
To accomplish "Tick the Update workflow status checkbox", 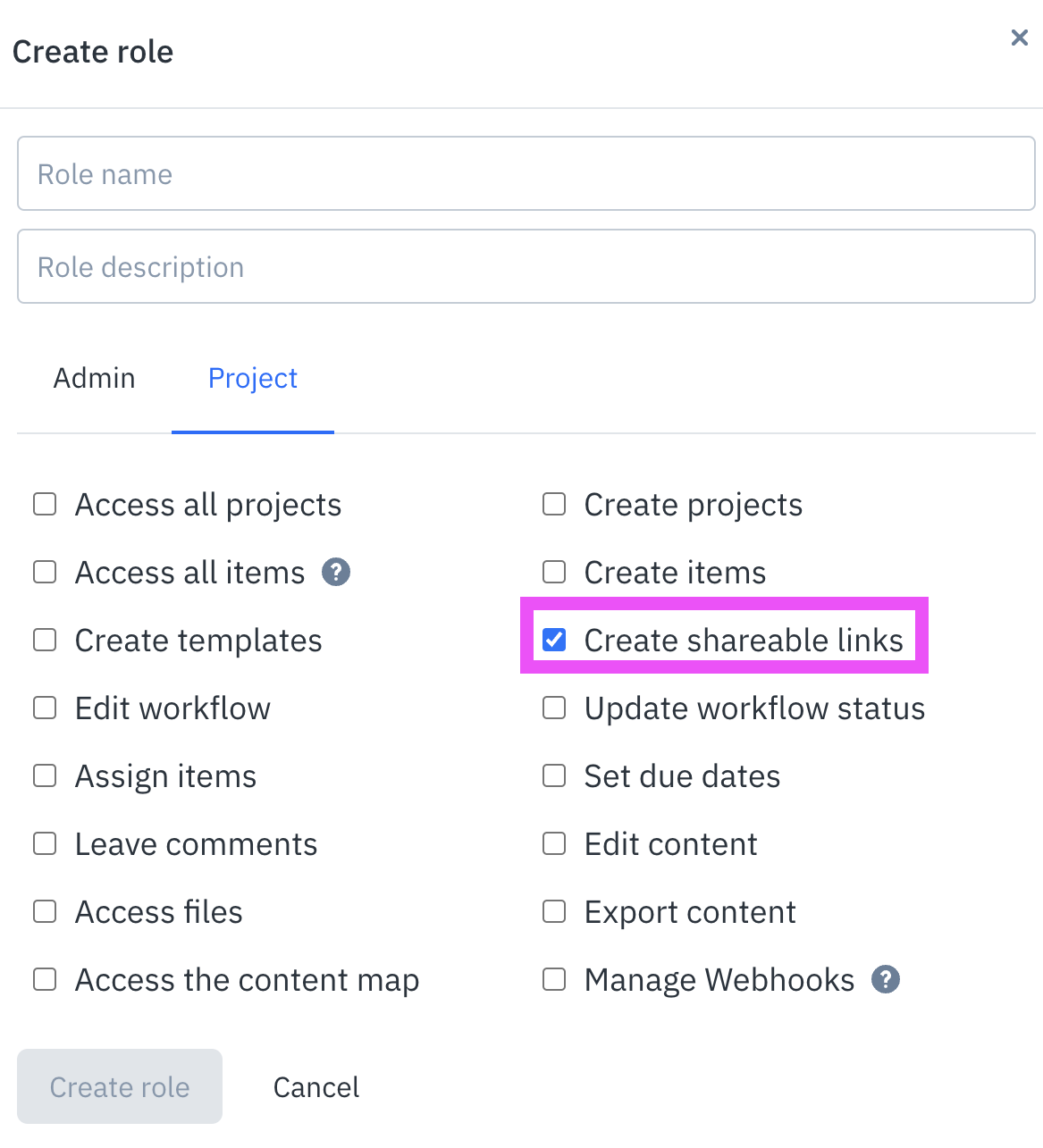I will point(554,708).
